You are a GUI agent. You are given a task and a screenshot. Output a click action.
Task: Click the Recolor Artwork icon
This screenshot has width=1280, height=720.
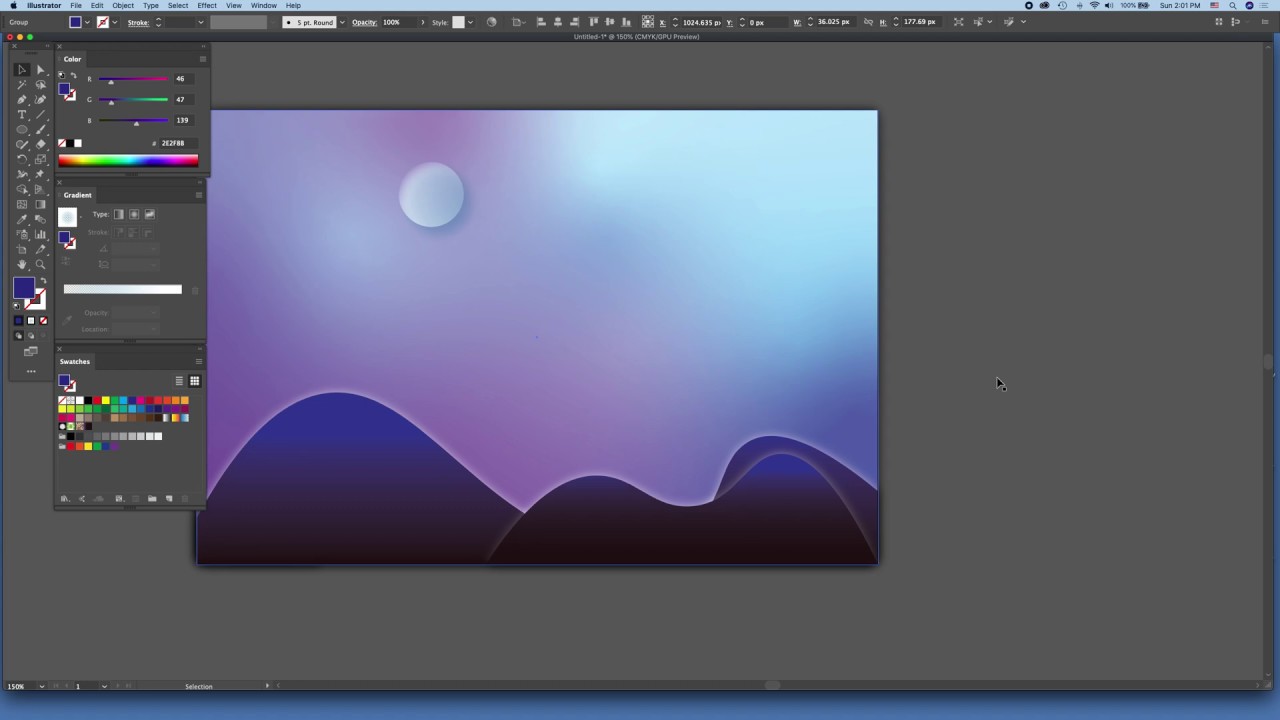click(x=491, y=22)
